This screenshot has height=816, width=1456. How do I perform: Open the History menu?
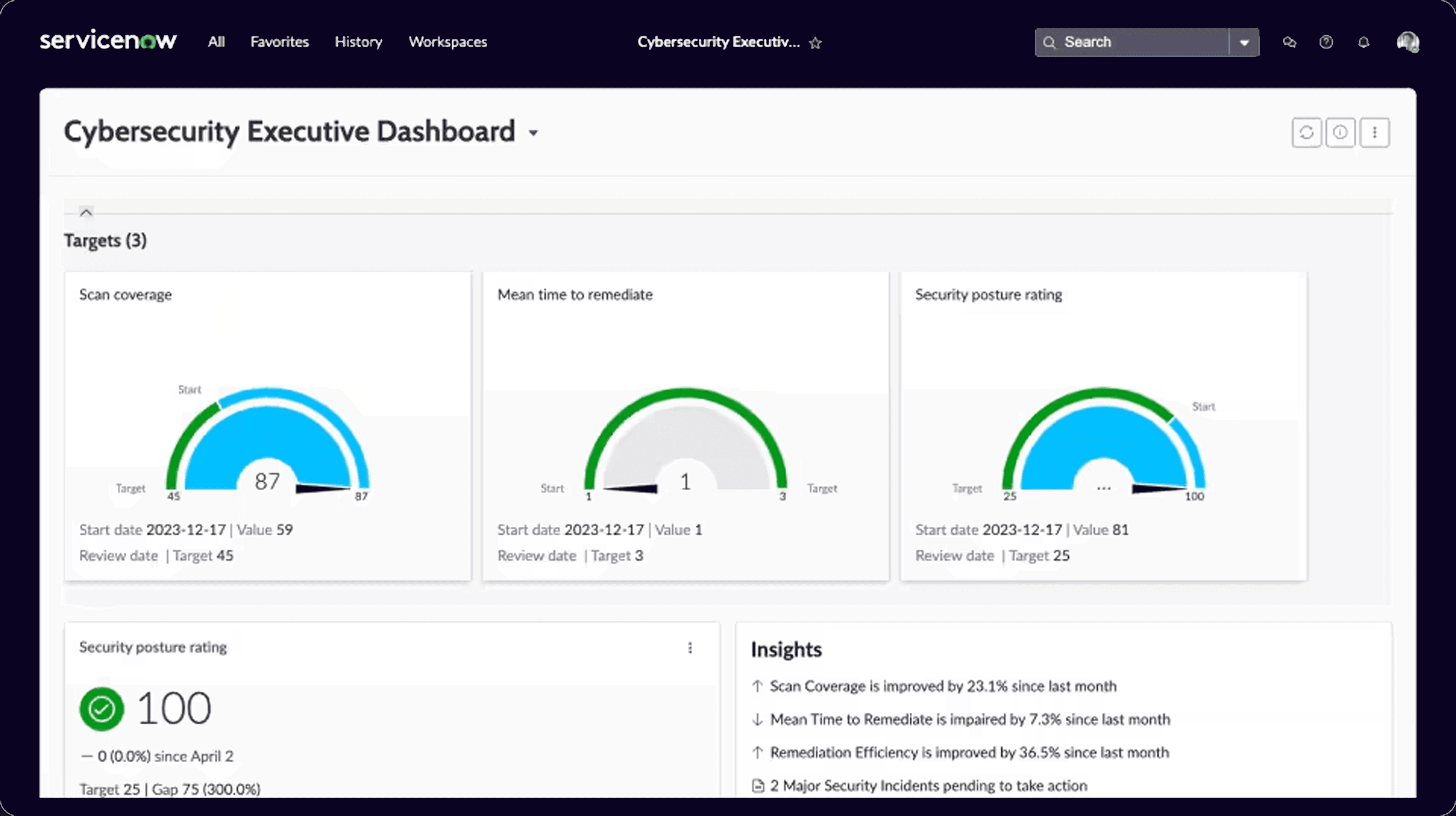pos(358,42)
